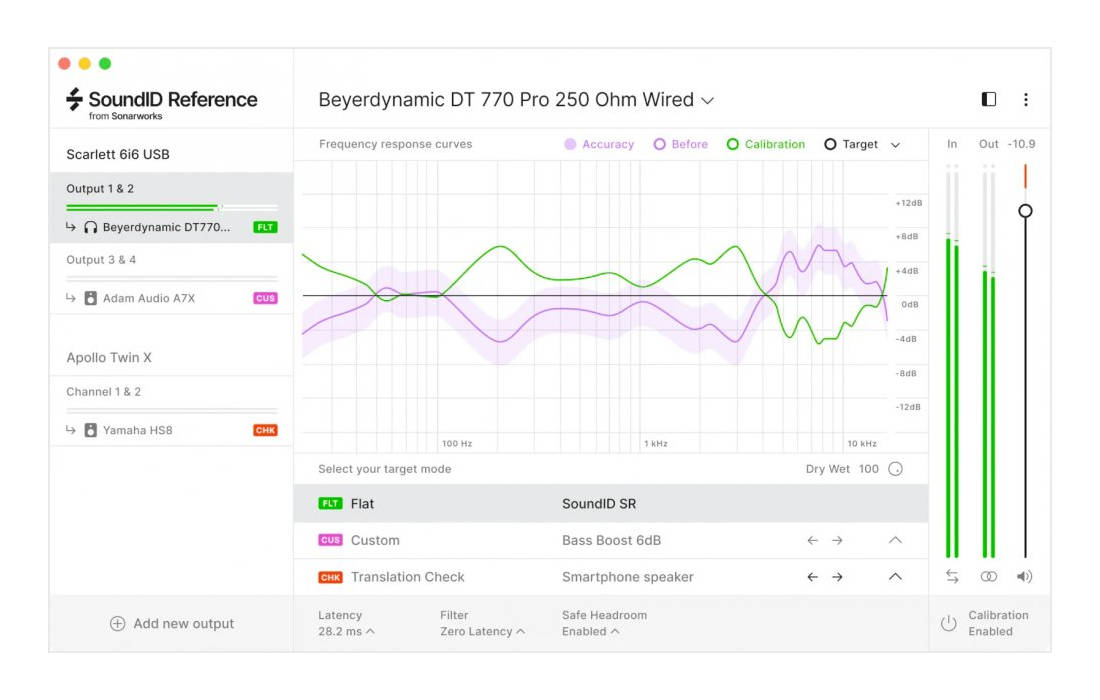The image size is (1100, 700).
Task: Select the Flat SoundID SR target mode
Action: [400, 504]
